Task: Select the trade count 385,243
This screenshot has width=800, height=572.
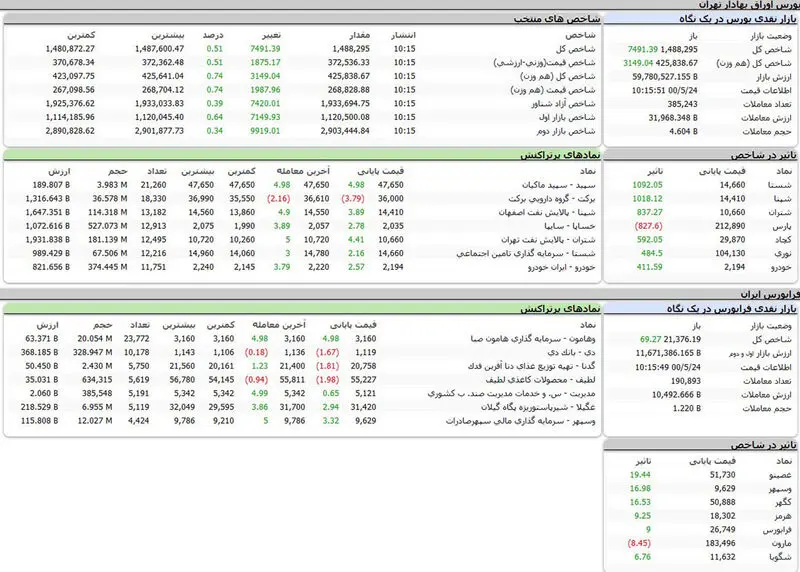Action: click(x=683, y=104)
